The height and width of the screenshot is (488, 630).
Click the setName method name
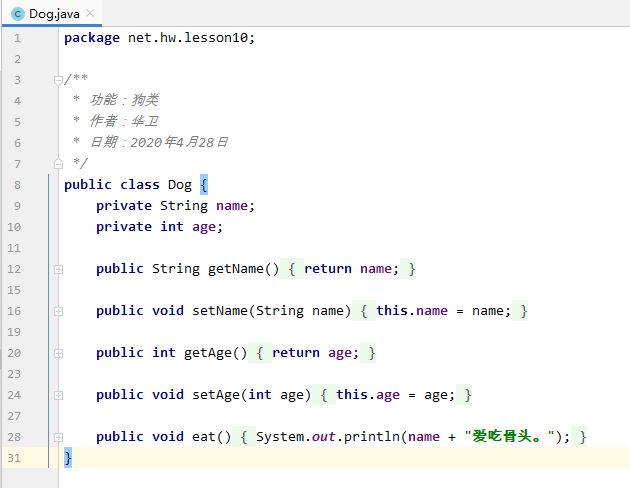point(220,311)
